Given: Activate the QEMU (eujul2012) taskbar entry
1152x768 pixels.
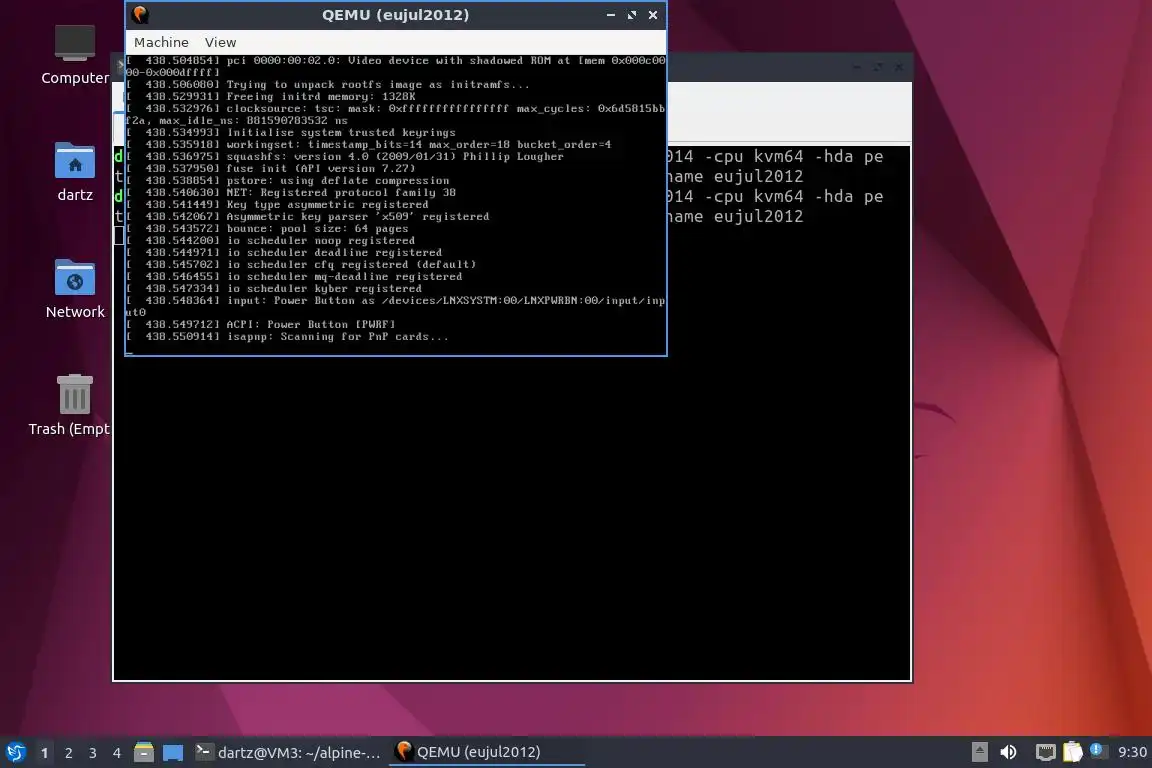Looking at the screenshot, I should coord(486,752).
